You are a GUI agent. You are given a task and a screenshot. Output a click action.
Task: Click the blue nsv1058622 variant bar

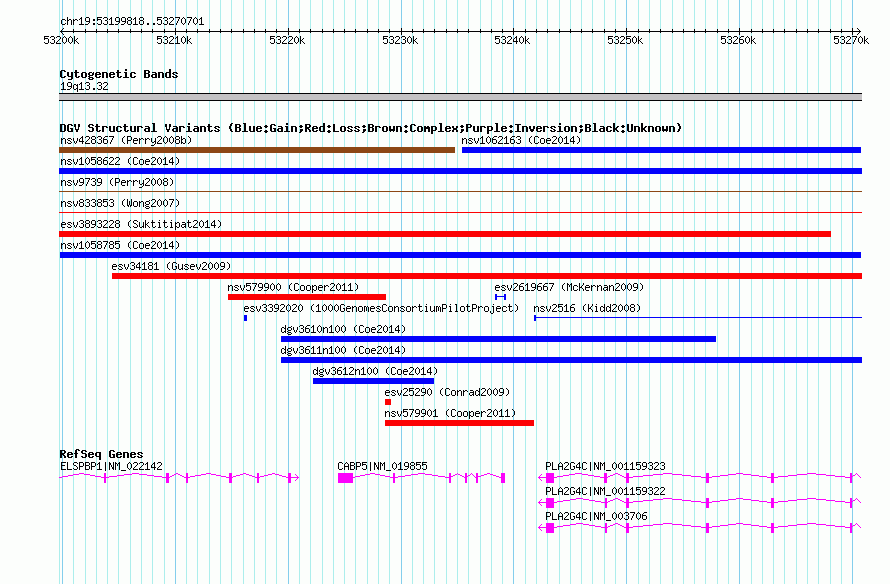click(460, 171)
